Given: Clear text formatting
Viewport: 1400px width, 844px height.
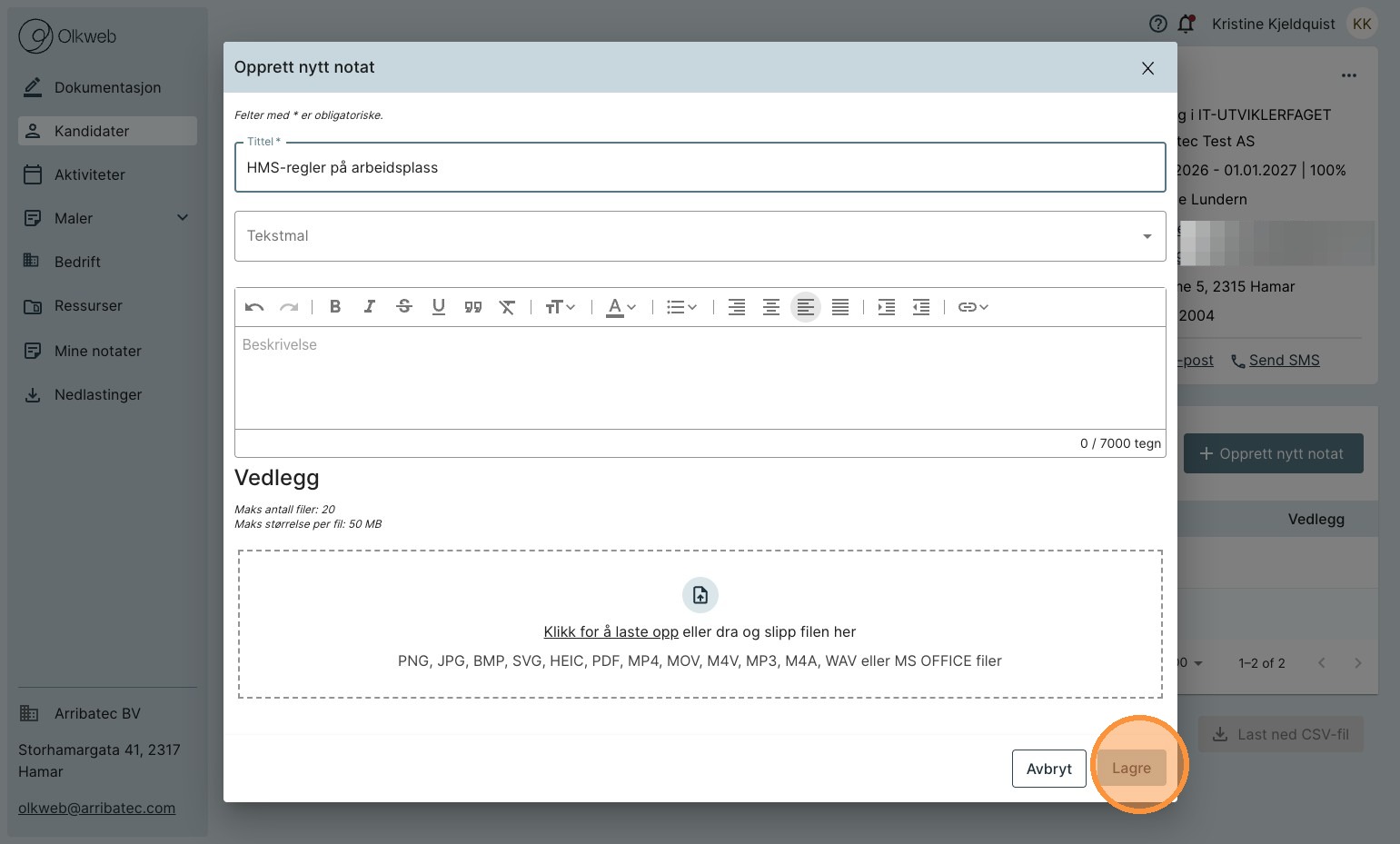Looking at the screenshot, I should pos(507,307).
